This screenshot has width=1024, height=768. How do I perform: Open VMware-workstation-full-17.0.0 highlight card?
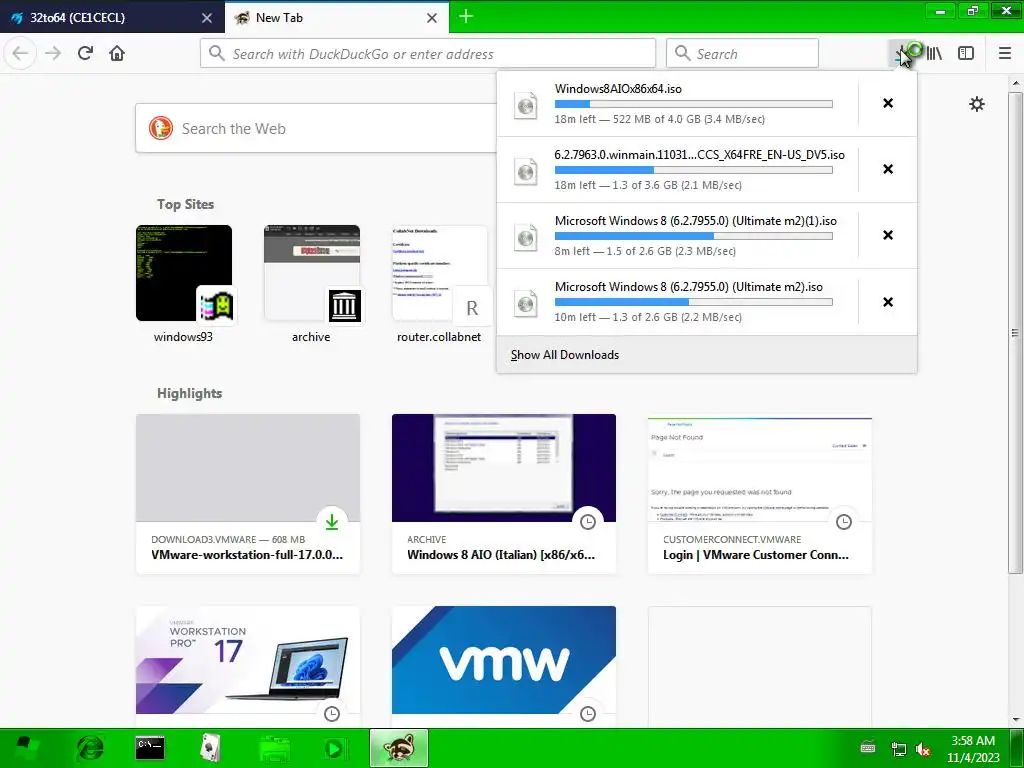[x=248, y=494]
